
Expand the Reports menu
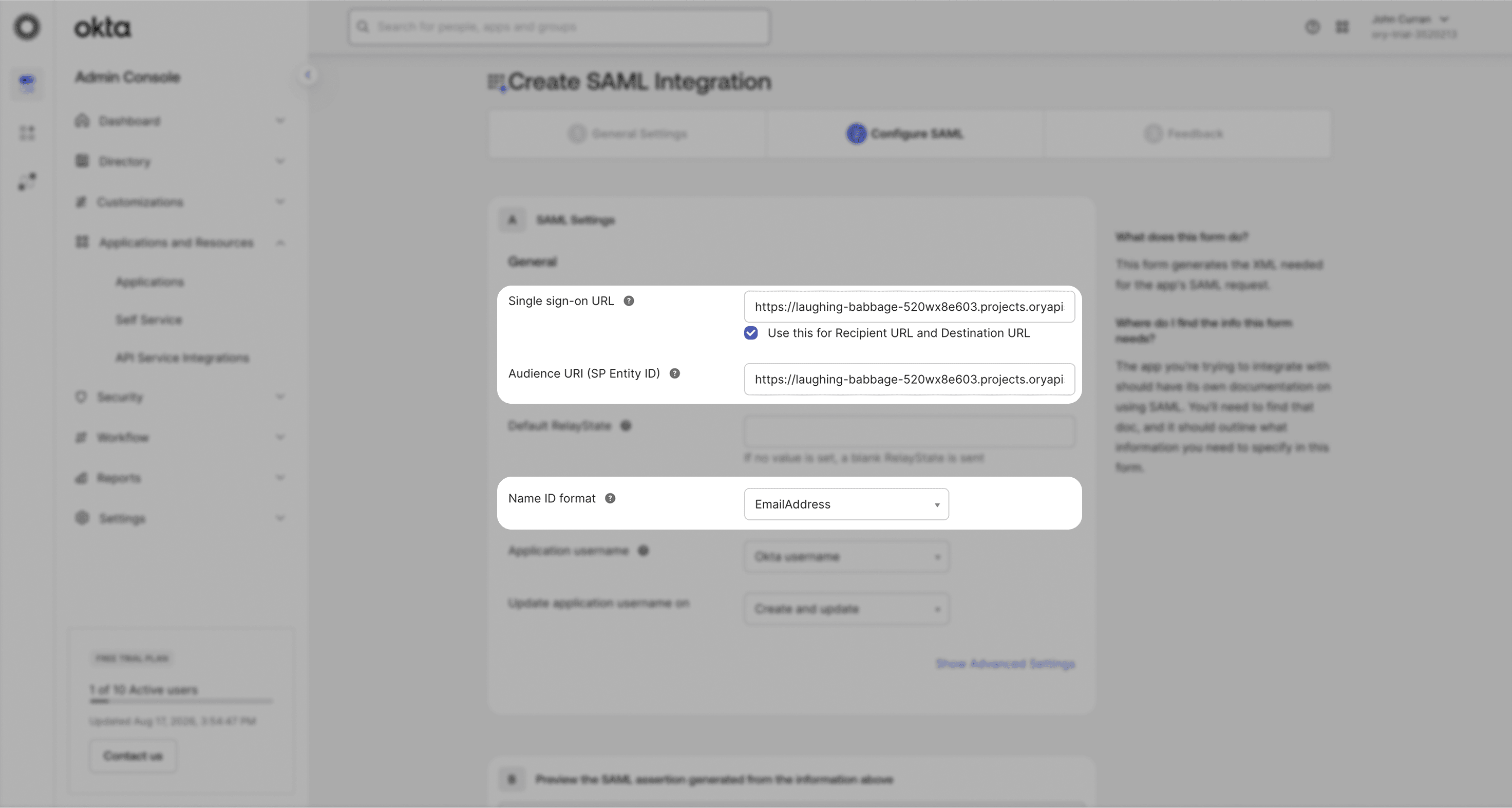(x=180, y=478)
